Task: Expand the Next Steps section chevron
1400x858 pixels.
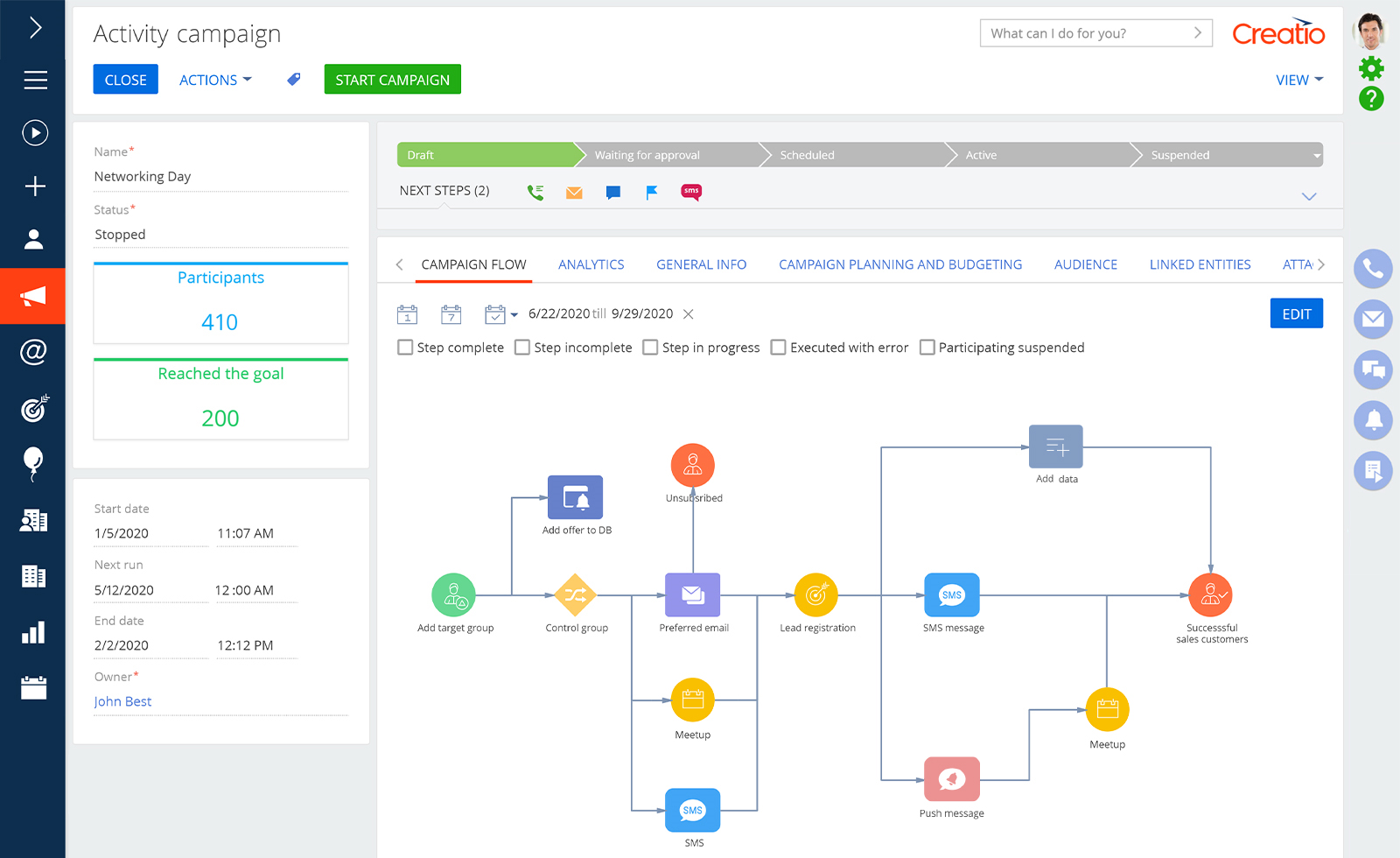Action: 1309,196
